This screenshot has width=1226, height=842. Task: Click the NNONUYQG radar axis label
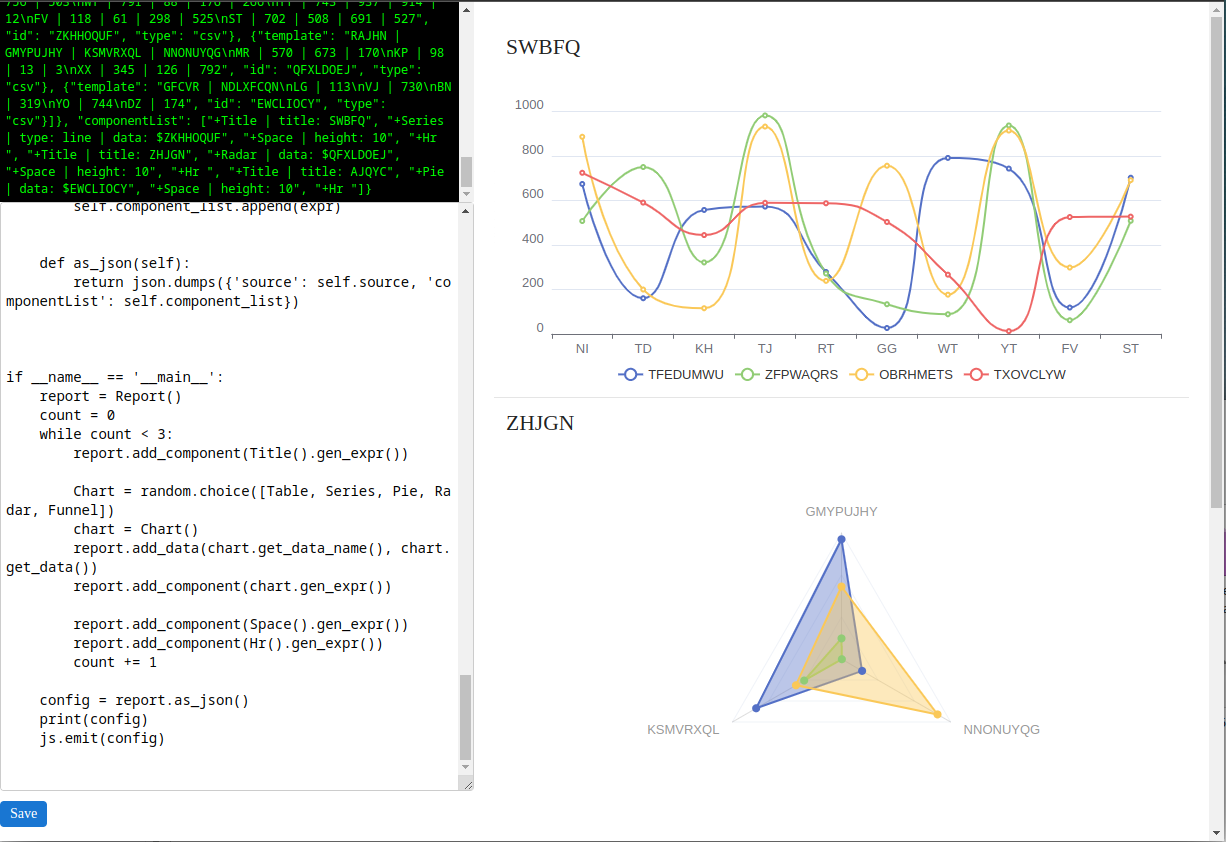[x=1001, y=729]
